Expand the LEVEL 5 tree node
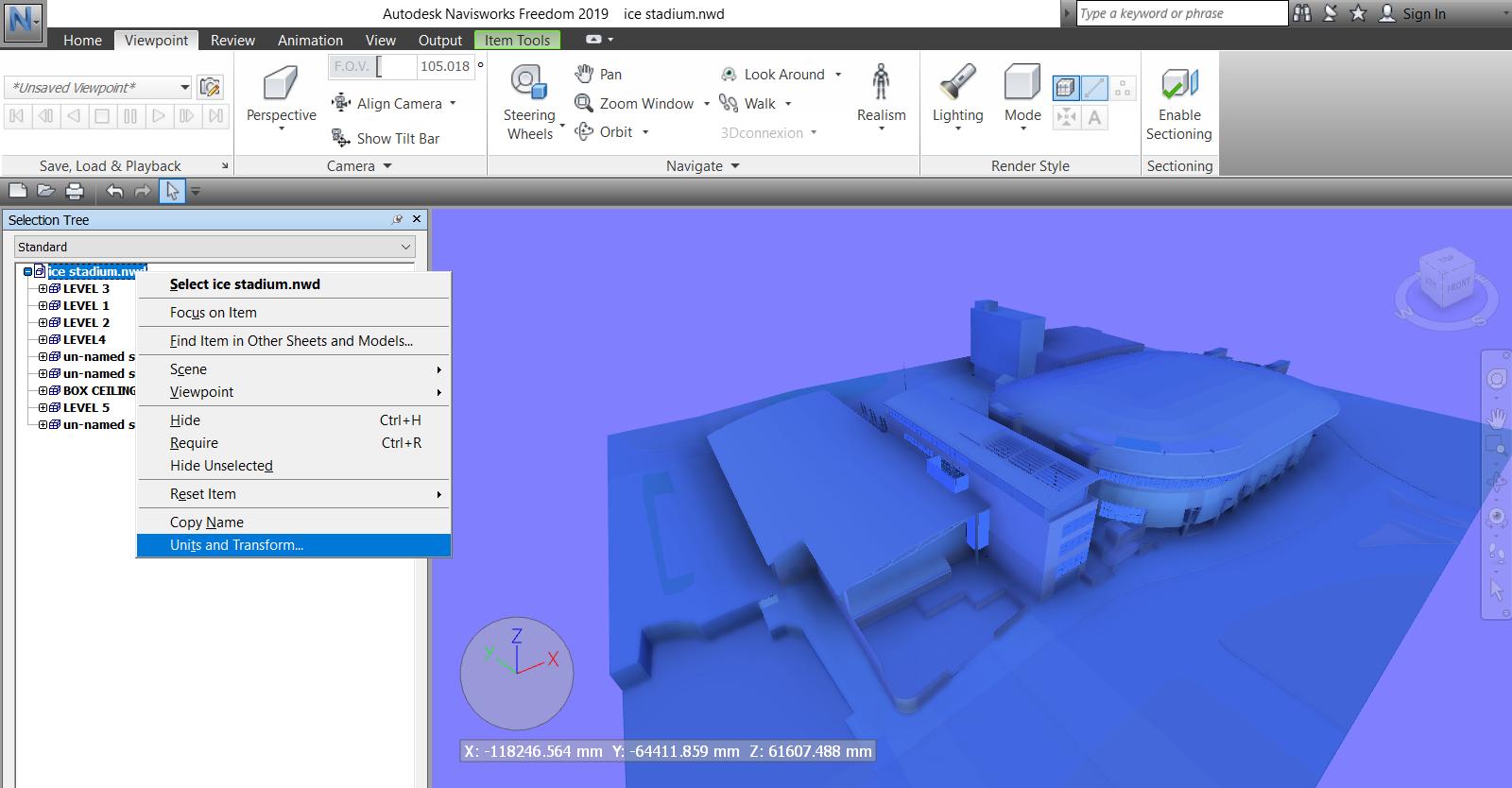The width and height of the screenshot is (1512, 788). click(43, 408)
